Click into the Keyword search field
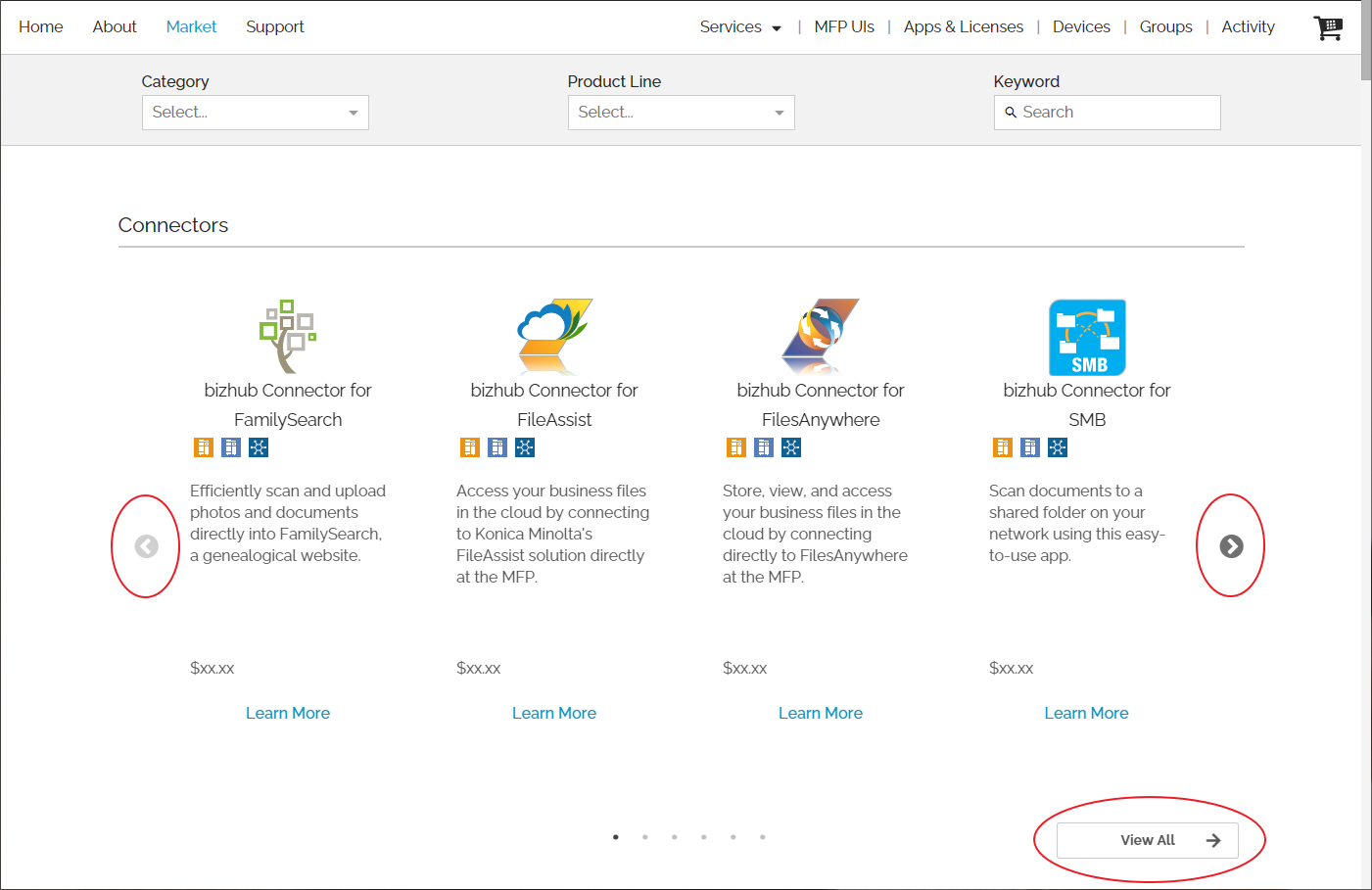 (1108, 113)
